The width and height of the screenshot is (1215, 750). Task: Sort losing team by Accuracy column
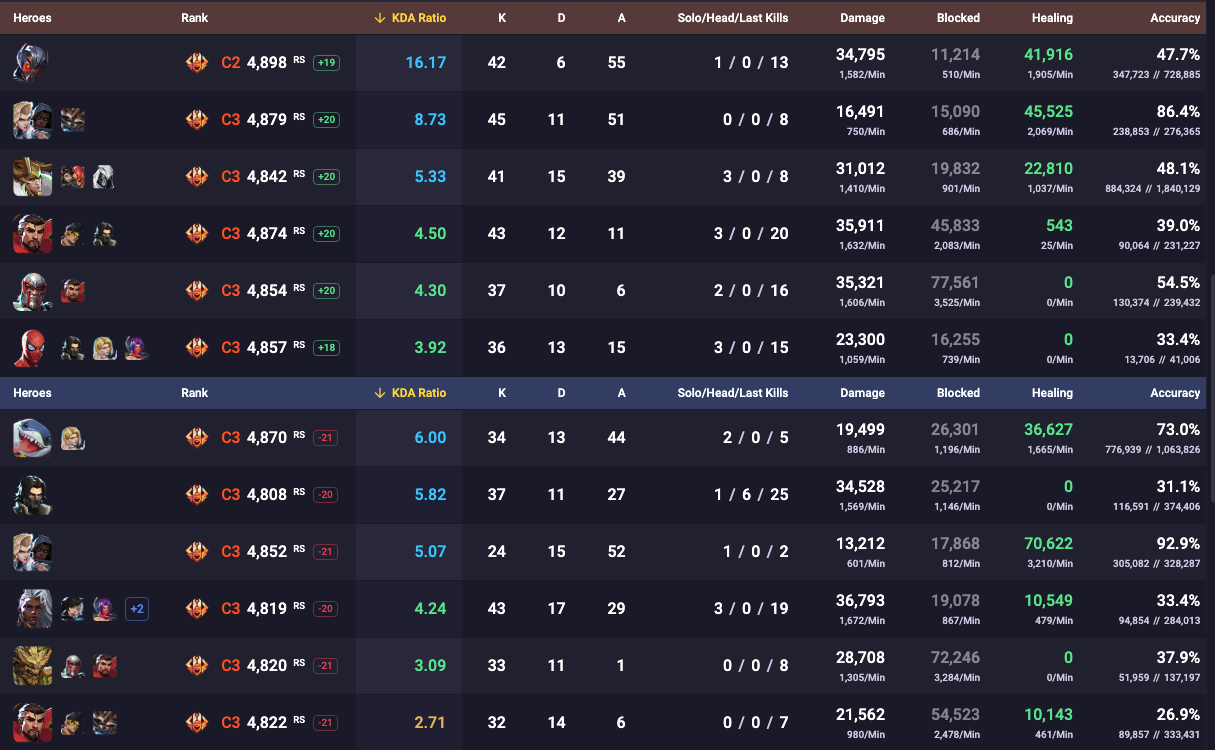1175,393
